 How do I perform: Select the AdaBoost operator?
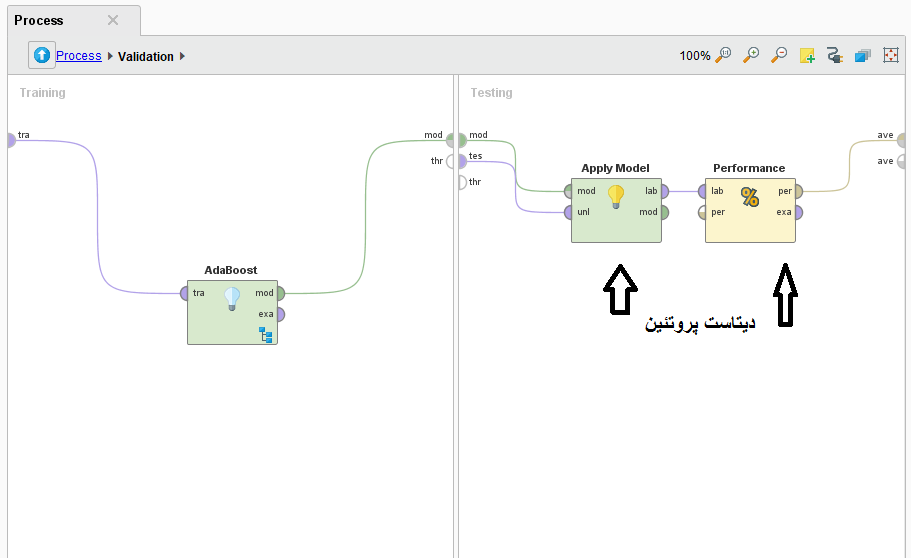click(x=232, y=310)
